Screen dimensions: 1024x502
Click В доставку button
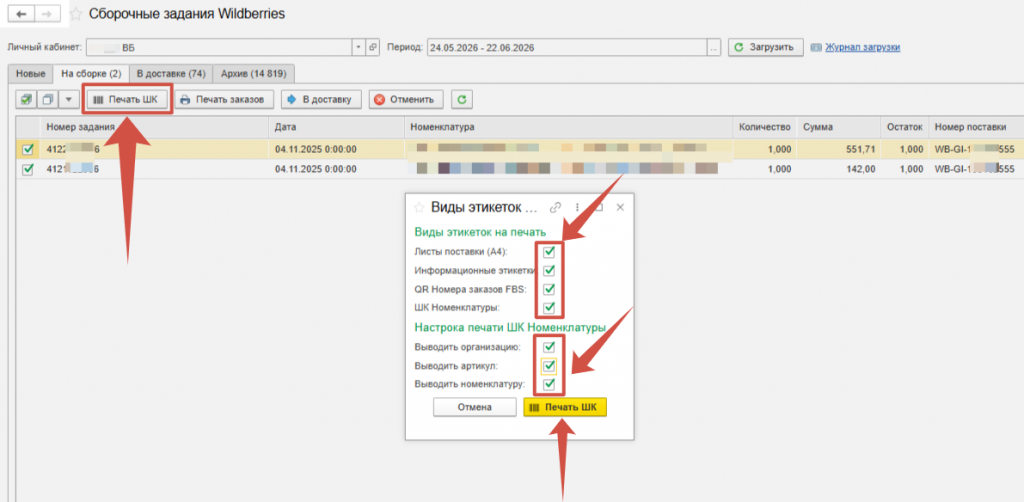tap(321, 100)
